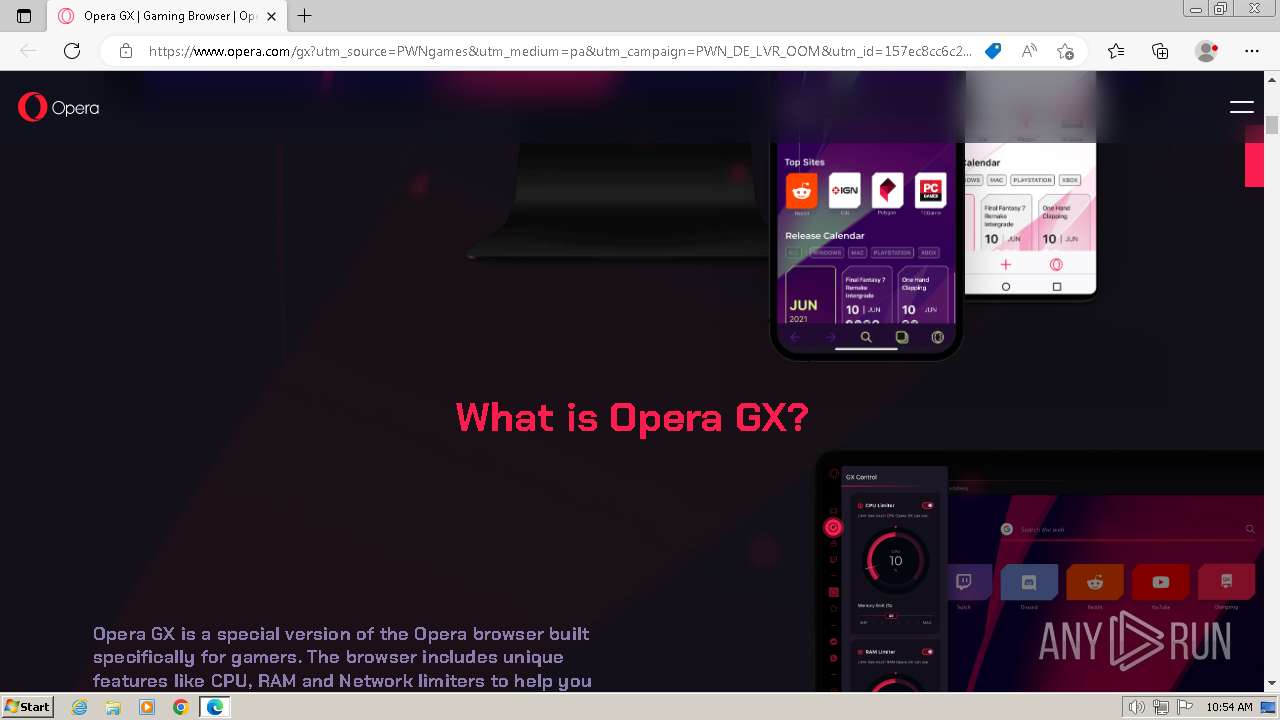Viewport: 1280px width, 720px height.
Task: Open Collections panel
Action: 1160,51
